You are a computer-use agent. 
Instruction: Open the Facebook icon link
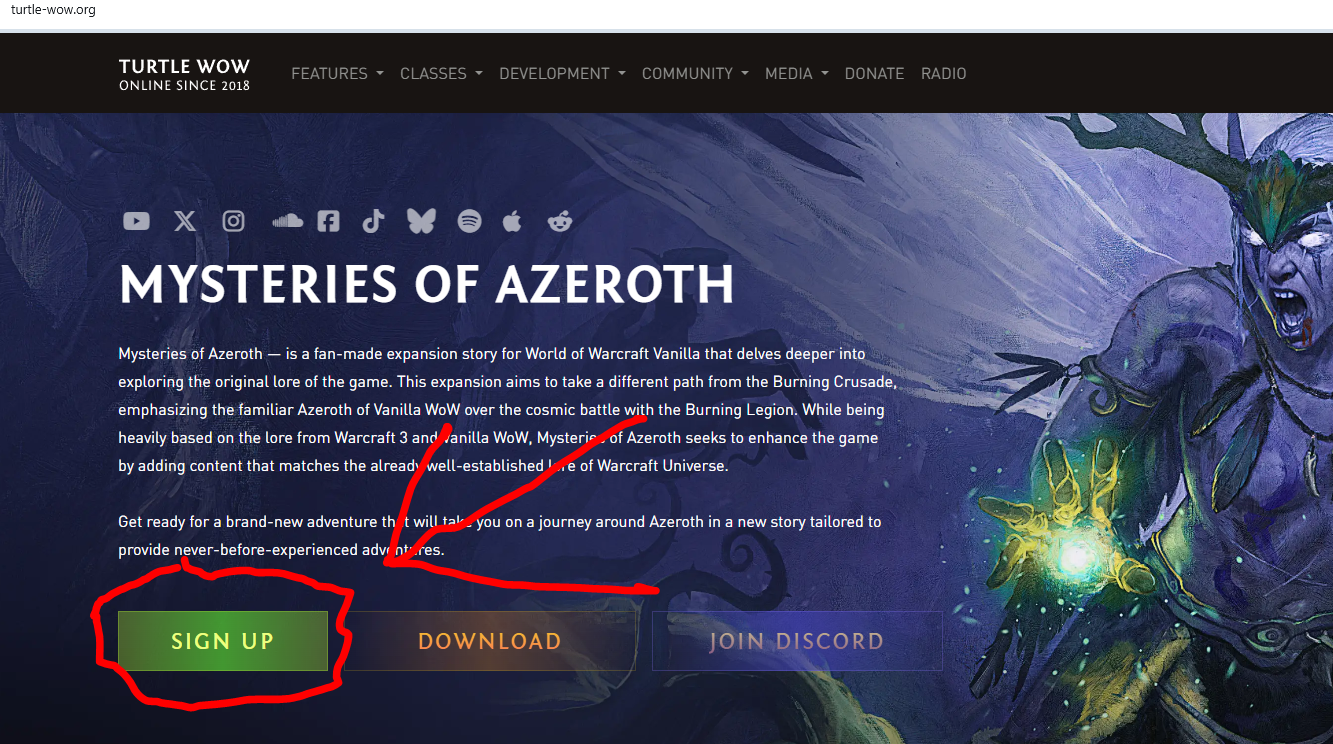328,221
